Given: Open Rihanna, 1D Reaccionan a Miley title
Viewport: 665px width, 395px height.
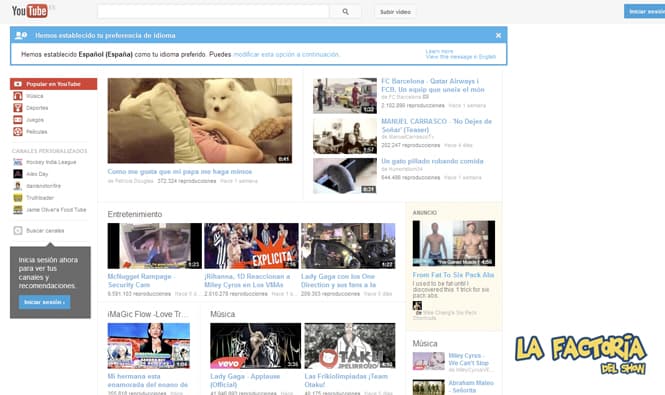Looking at the screenshot, I should [247, 280].
